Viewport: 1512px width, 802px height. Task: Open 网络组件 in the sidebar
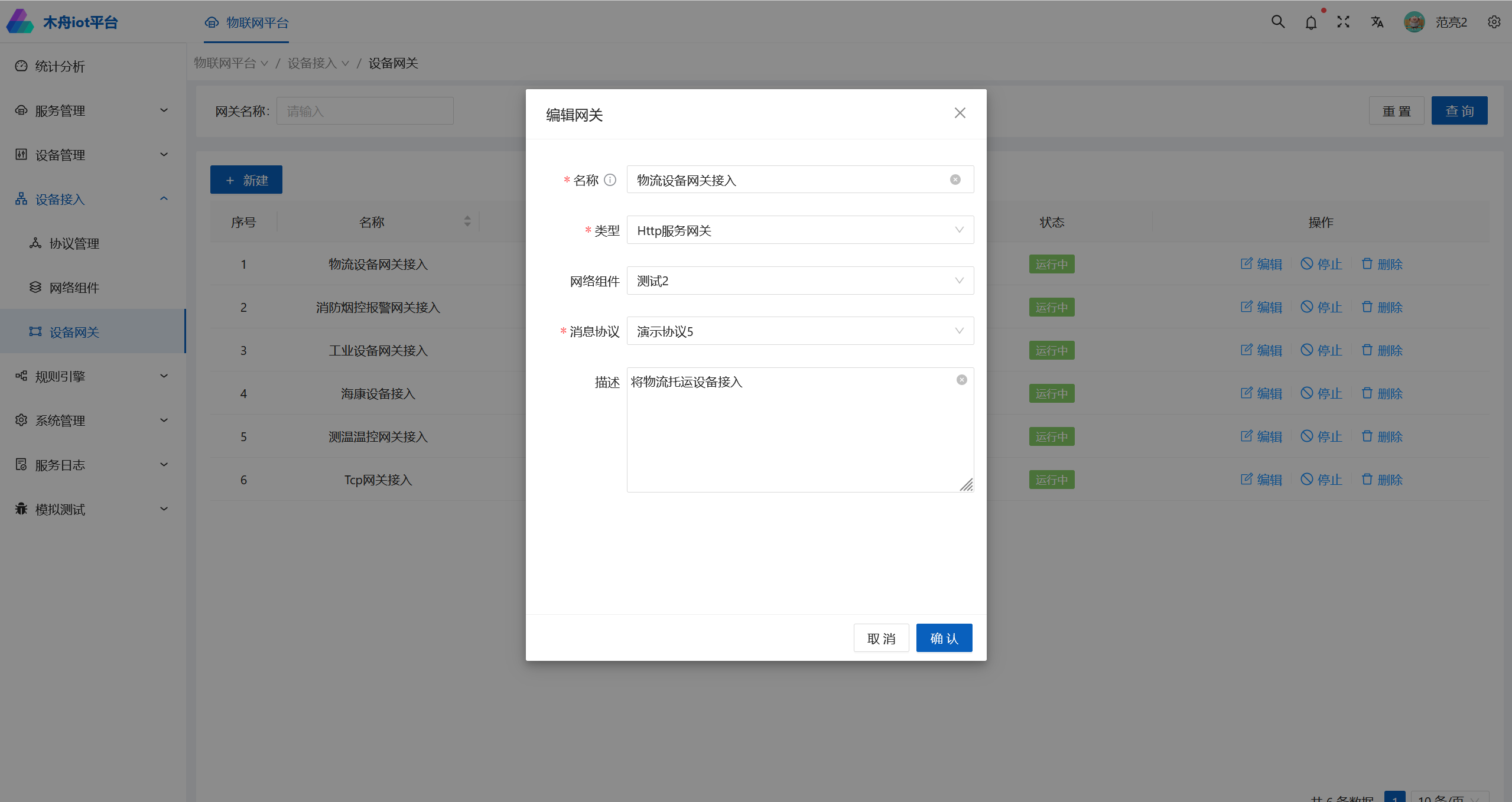coord(74,288)
